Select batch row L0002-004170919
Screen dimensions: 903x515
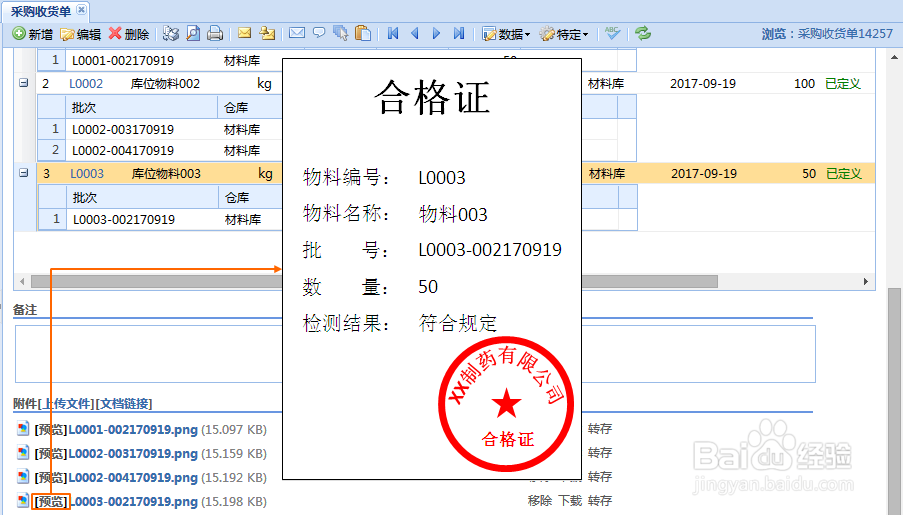[x=123, y=151]
